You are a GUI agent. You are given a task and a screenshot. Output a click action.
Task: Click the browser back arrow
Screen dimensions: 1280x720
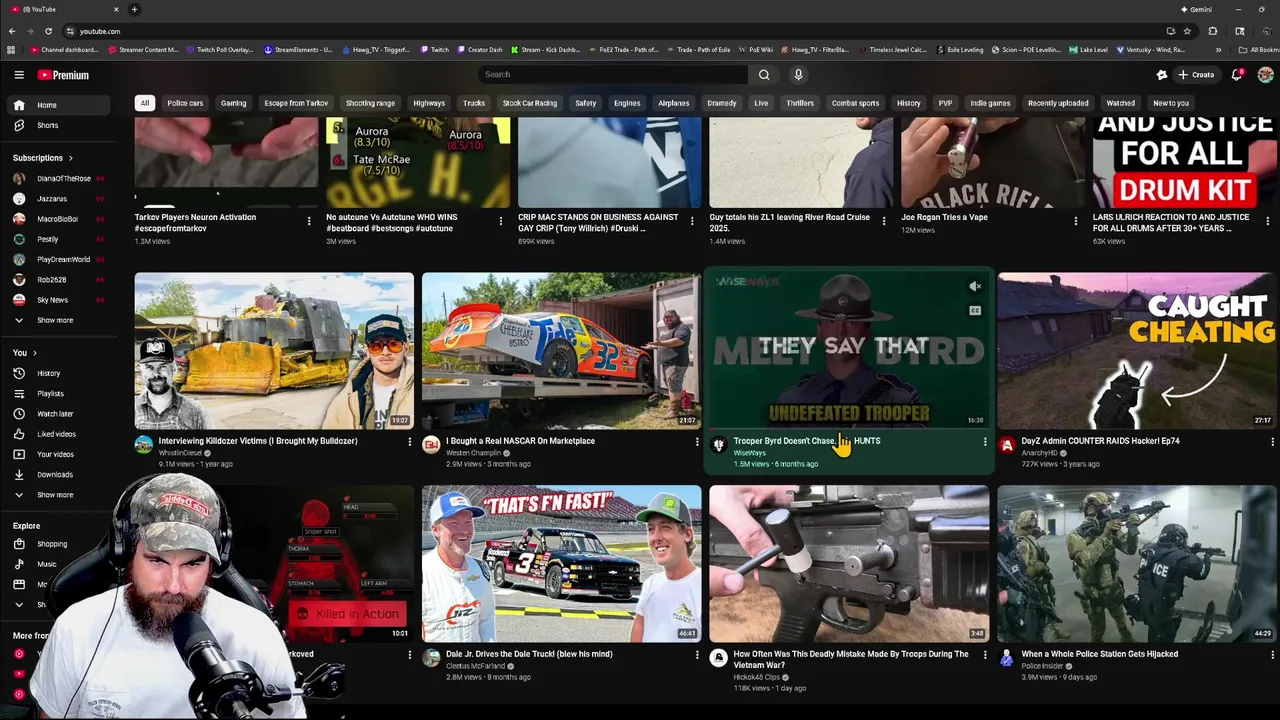13,31
